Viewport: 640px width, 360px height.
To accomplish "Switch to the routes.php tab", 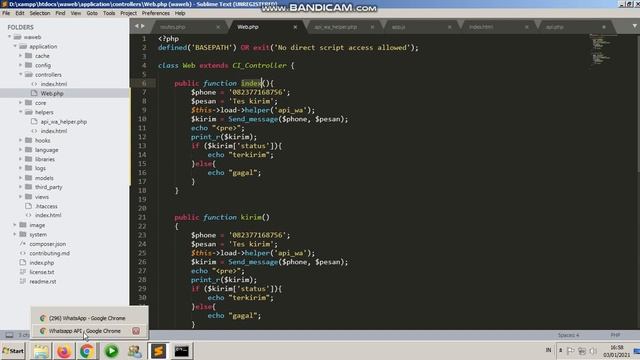I will [173, 27].
